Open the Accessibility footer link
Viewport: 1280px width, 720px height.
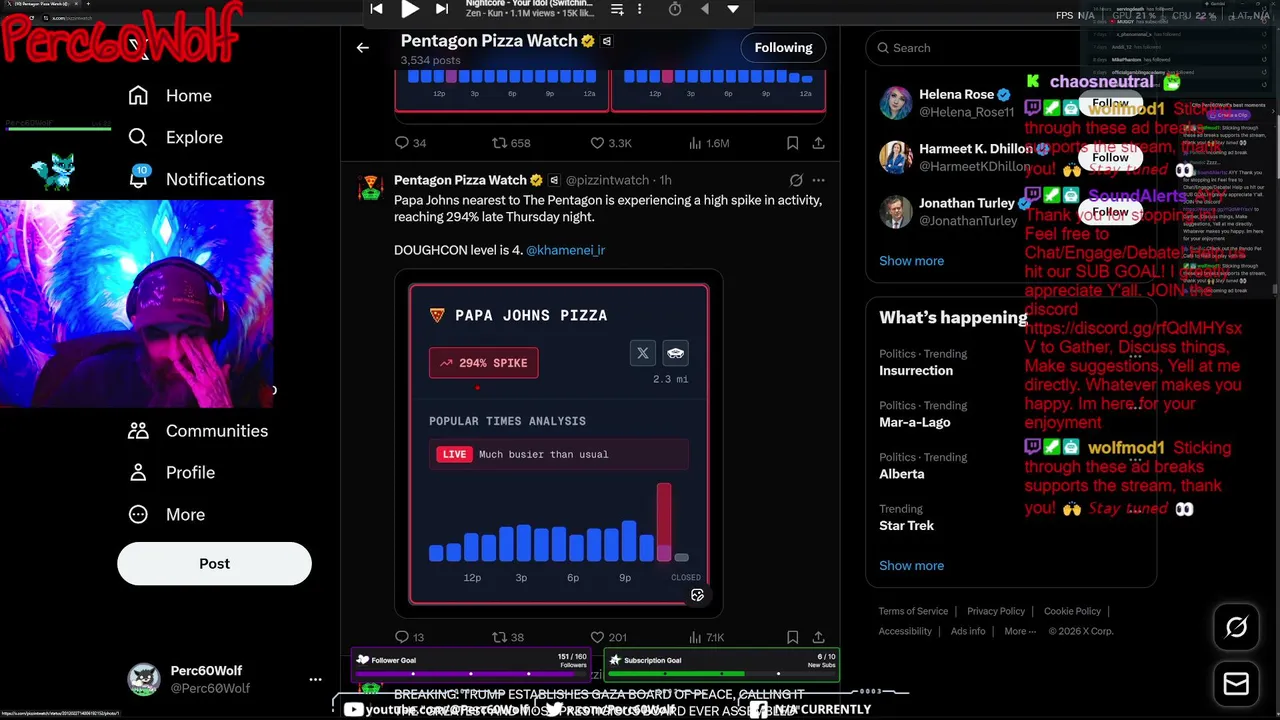click(x=905, y=631)
